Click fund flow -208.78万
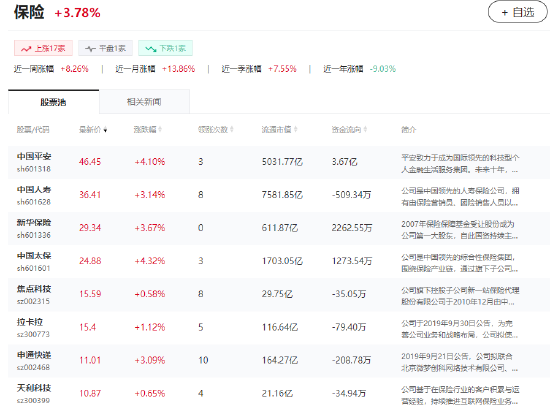This screenshot has height=410, width=550. point(351,360)
